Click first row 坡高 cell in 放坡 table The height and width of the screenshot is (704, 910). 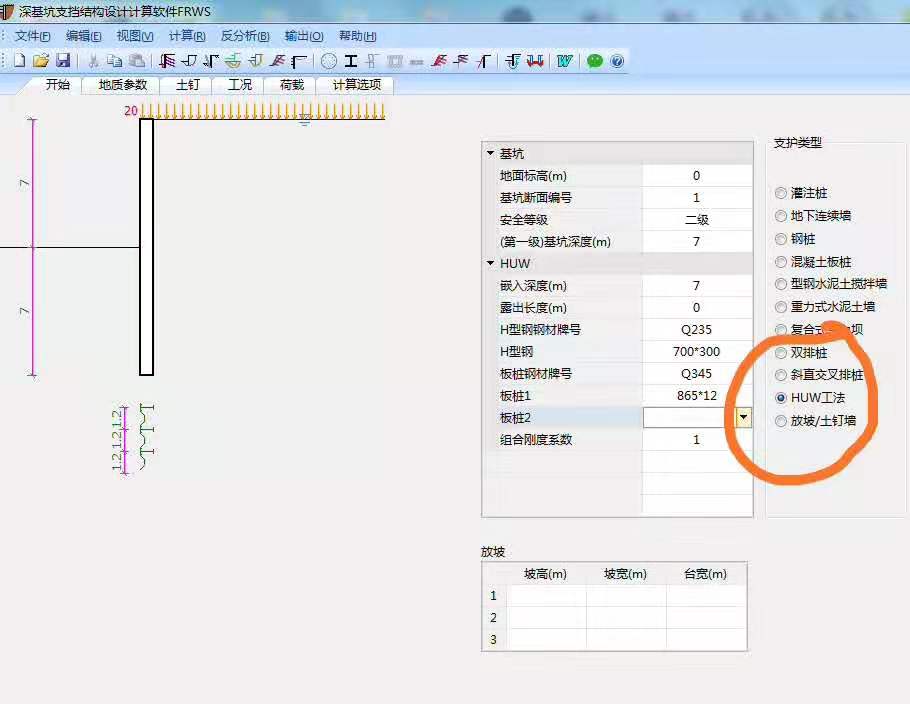[545, 595]
